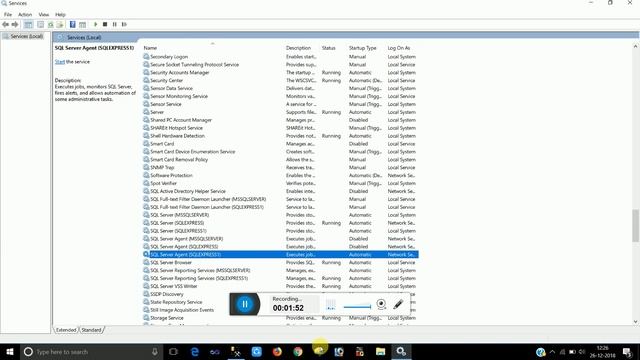The width and height of the screenshot is (640, 360).
Task: Click the vertical scrollbar thumb of services list
Action: click(636, 225)
